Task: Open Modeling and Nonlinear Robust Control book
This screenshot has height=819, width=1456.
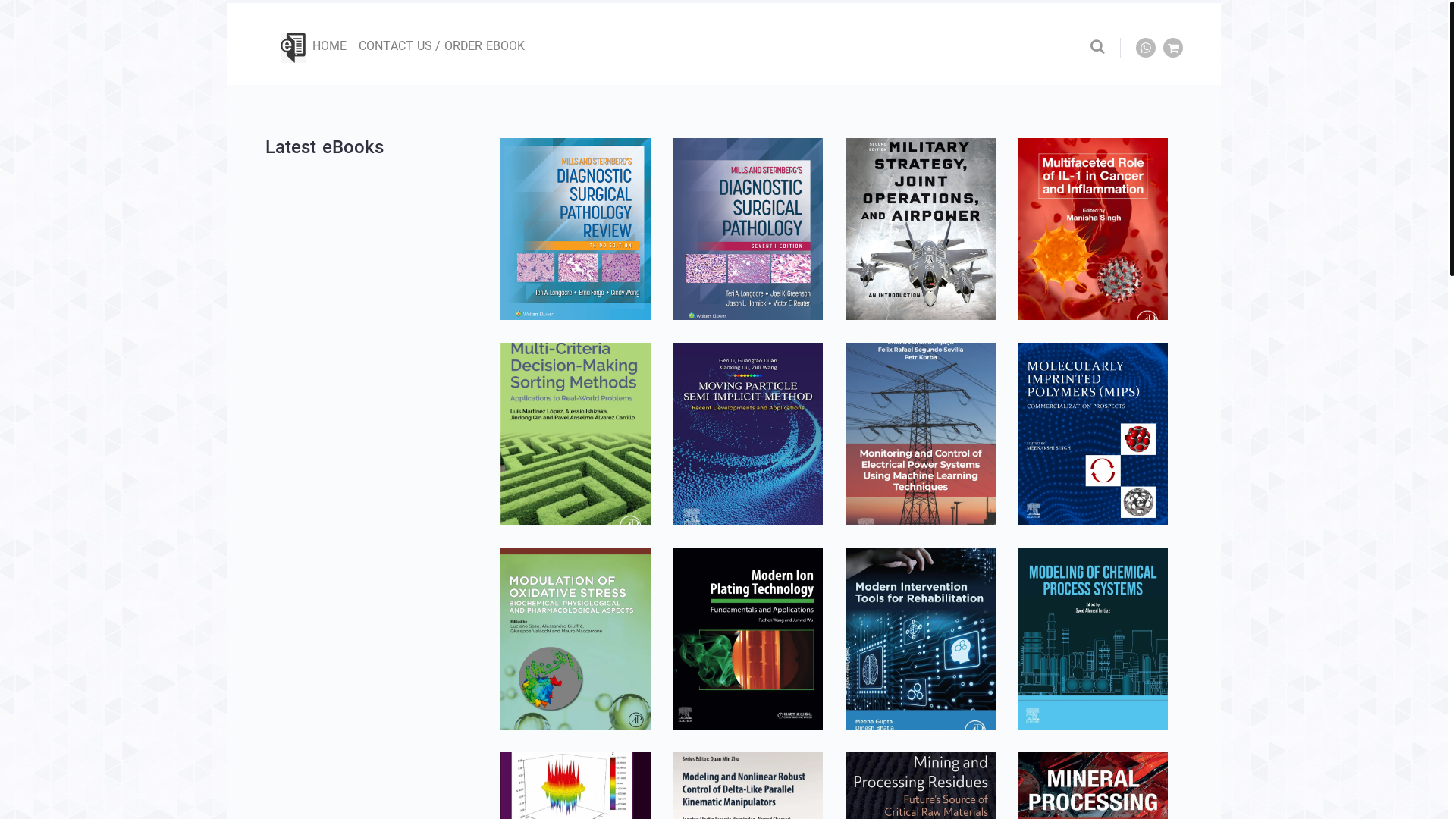Action: tap(748, 786)
